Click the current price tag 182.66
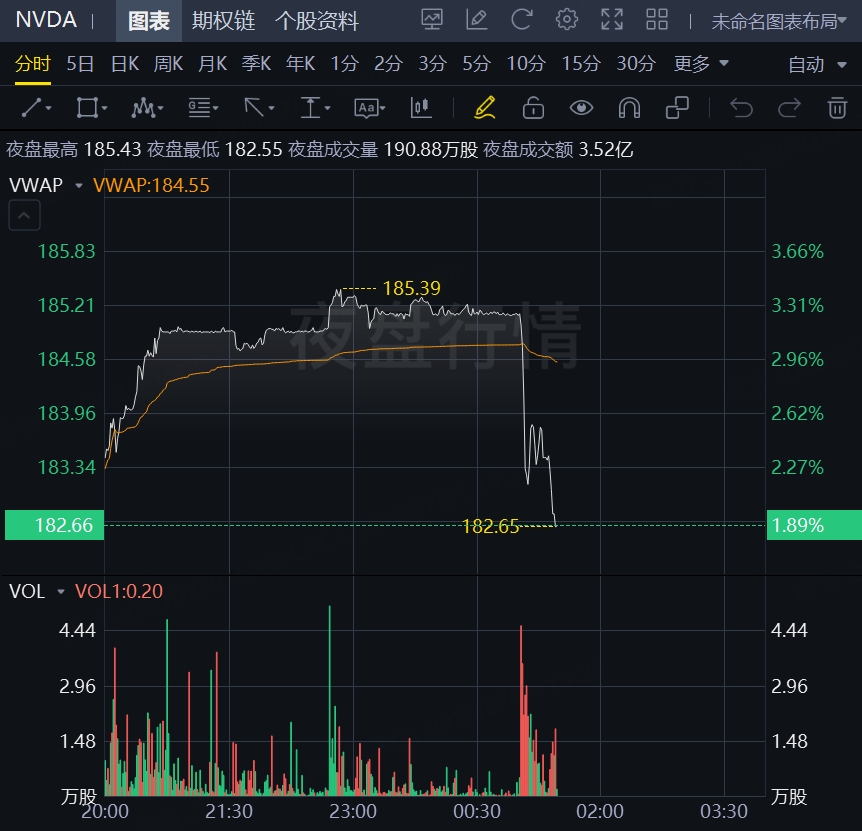Viewport: 862px width, 831px height. [54, 525]
